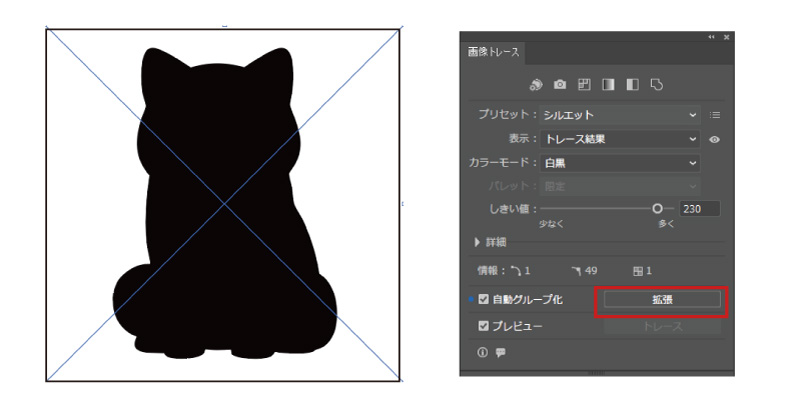Pick the Grayscale preset icon
800x407 pixels.
pyautogui.click(x=608, y=85)
